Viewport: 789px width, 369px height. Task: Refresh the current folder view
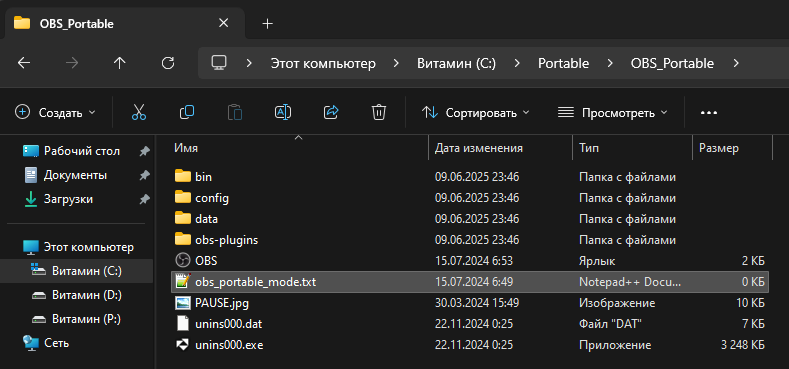tap(168, 63)
